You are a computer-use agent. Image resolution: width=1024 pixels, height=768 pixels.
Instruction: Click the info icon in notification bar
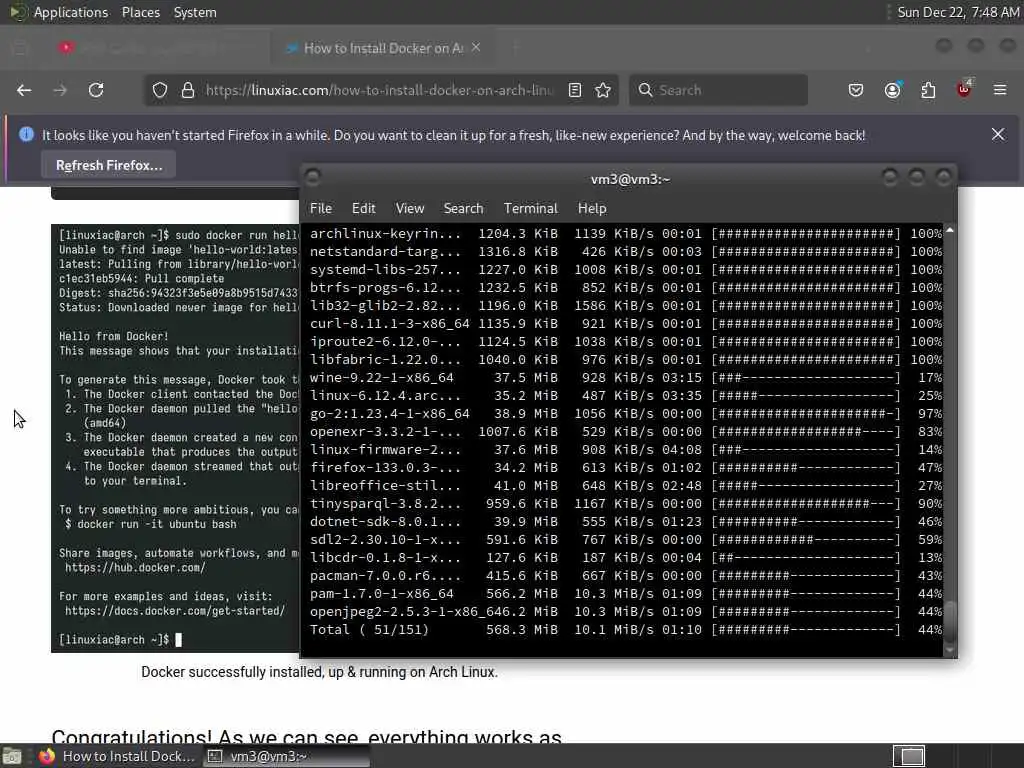[x=26, y=135]
